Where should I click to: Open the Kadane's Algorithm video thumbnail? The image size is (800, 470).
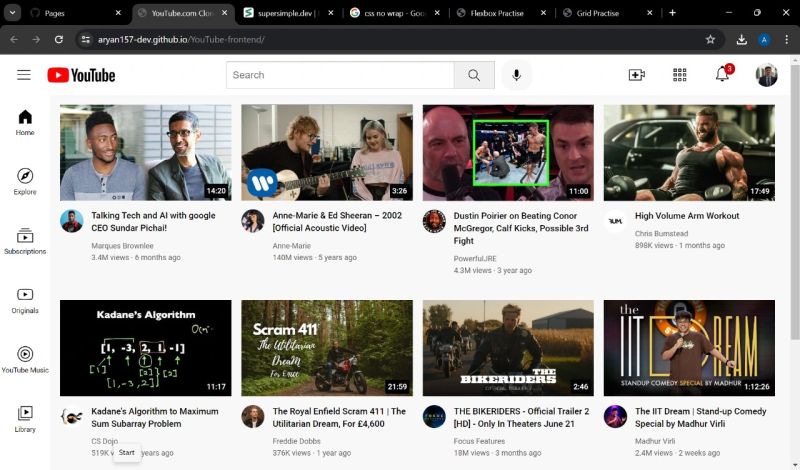[145, 348]
